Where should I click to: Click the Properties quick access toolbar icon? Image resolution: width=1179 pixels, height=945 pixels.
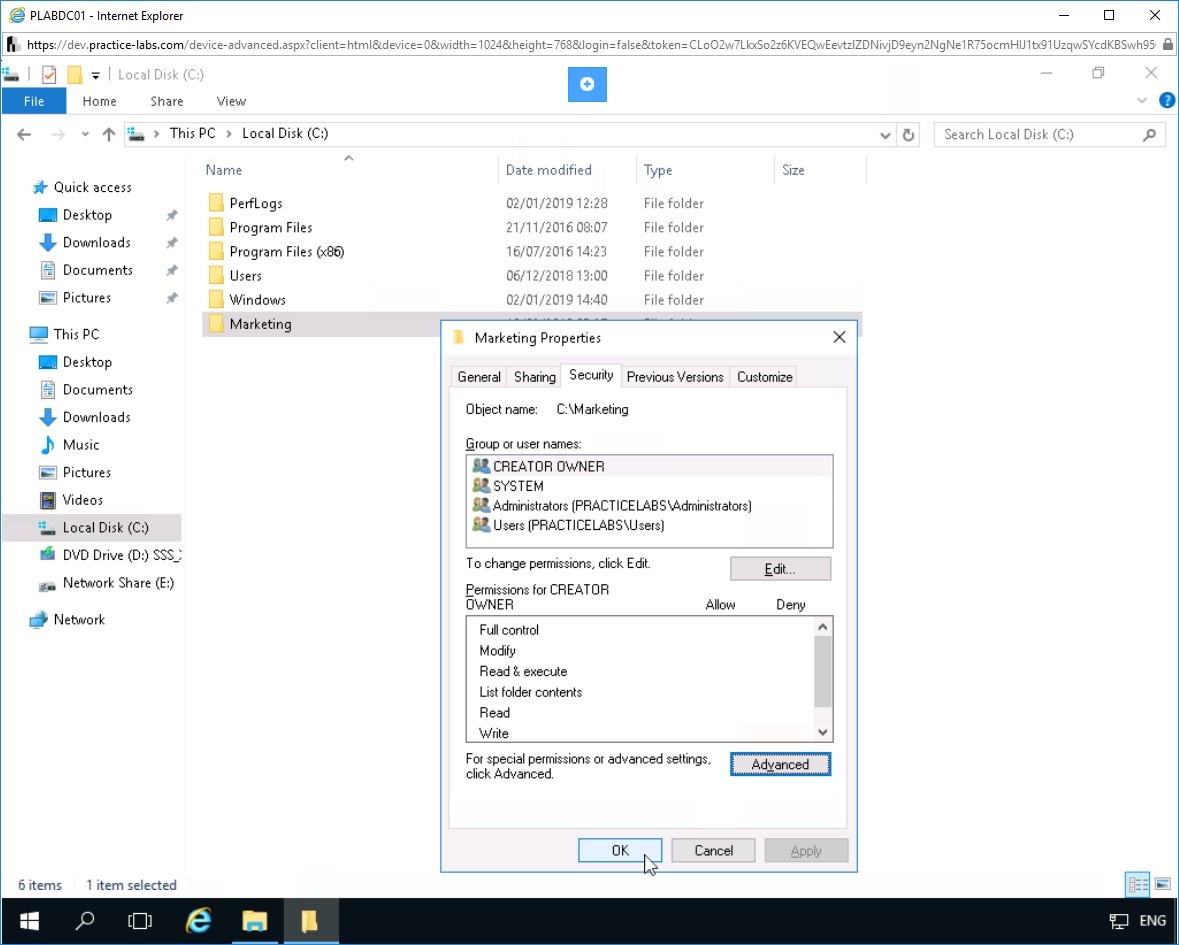click(x=49, y=74)
